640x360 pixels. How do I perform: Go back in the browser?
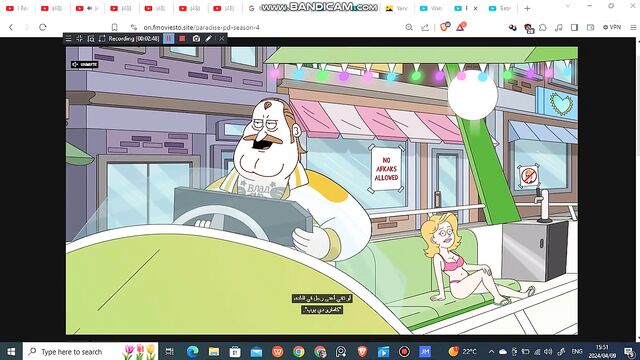tap(11, 27)
